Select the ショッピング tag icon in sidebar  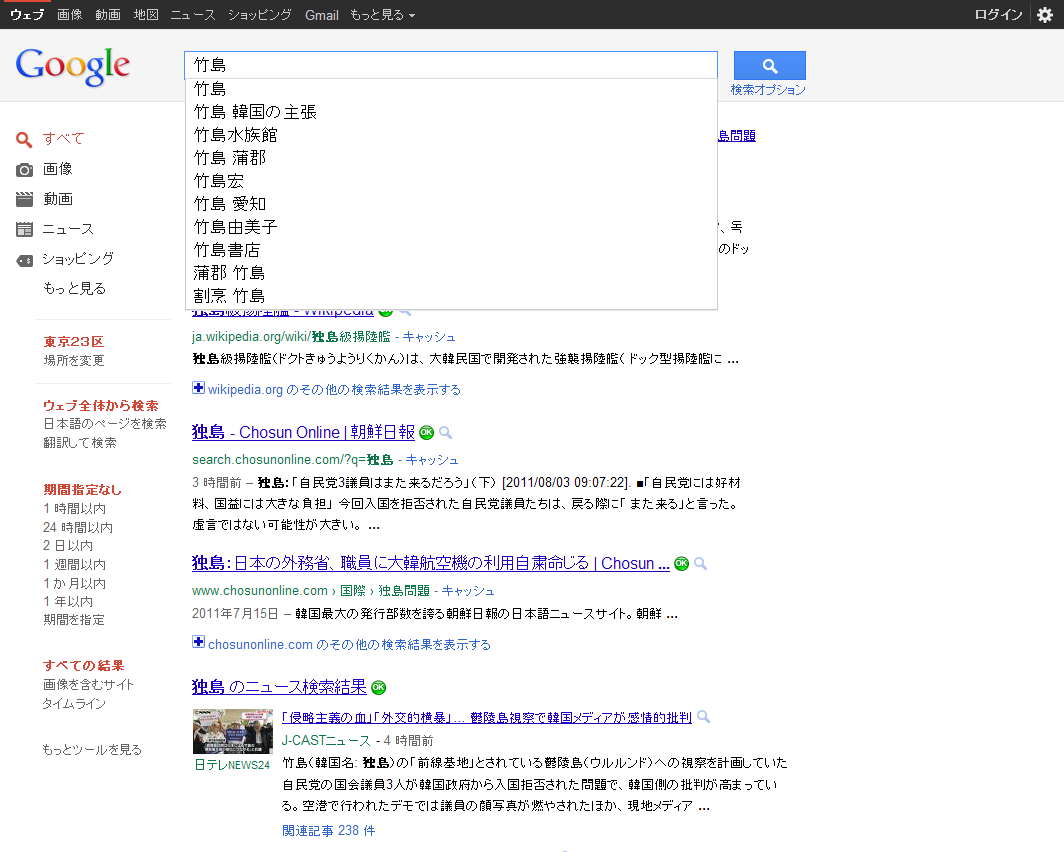pos(24,260)
